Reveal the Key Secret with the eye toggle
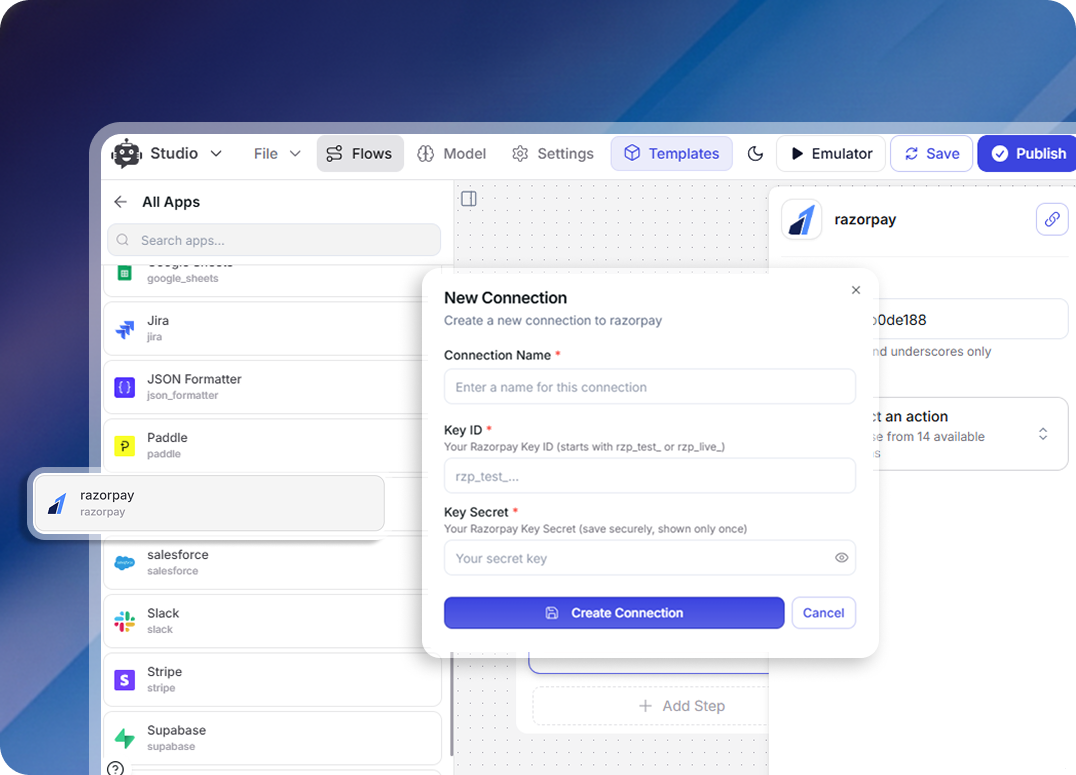1076x775 pixels. click(x=841, y=558)
